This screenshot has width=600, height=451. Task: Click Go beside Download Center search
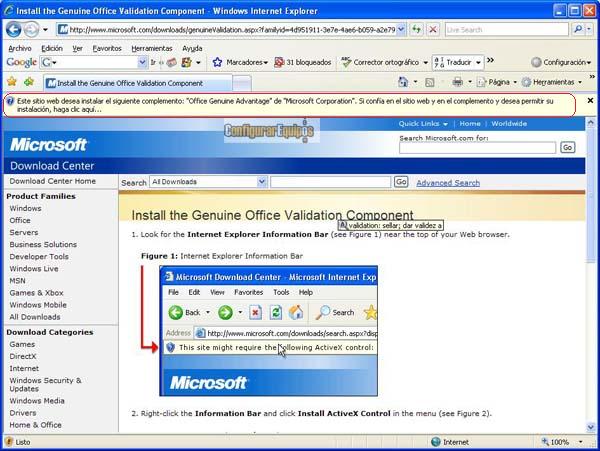click(x=401, y=182)
